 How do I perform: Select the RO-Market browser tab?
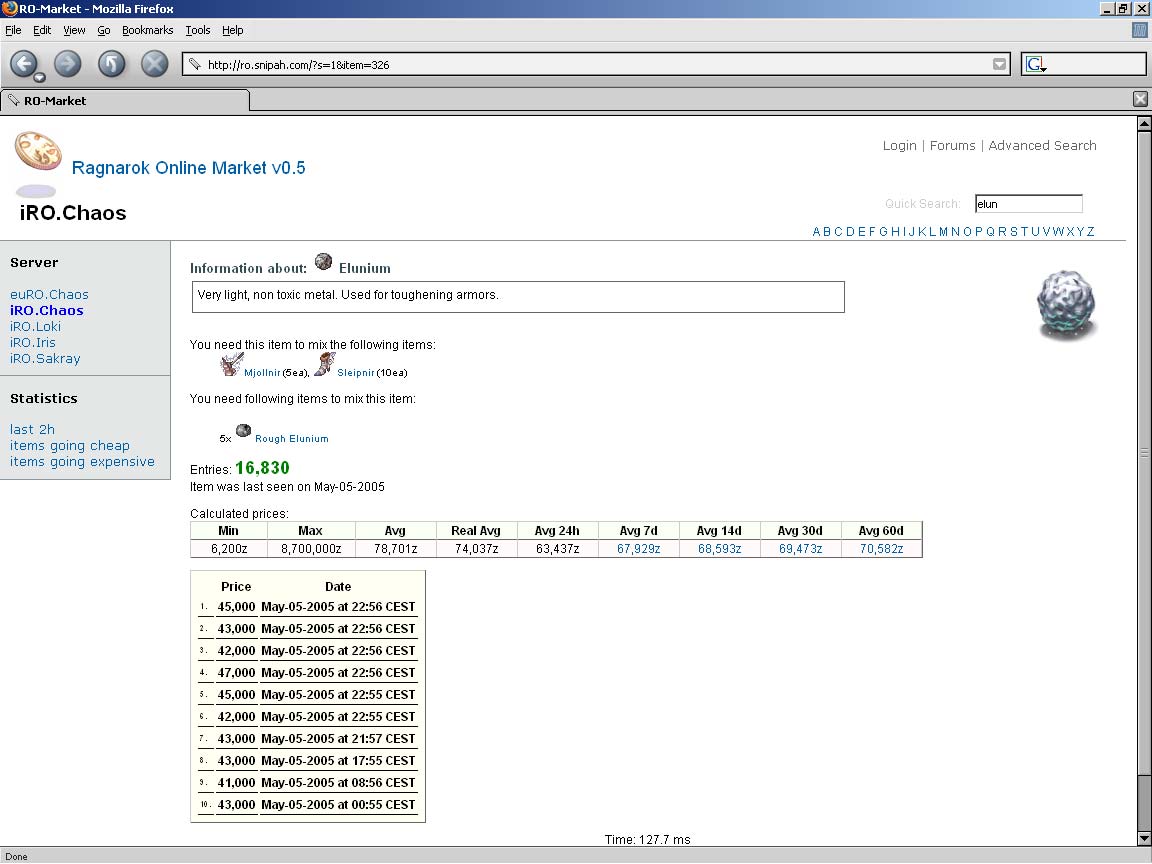coord(125,101)
